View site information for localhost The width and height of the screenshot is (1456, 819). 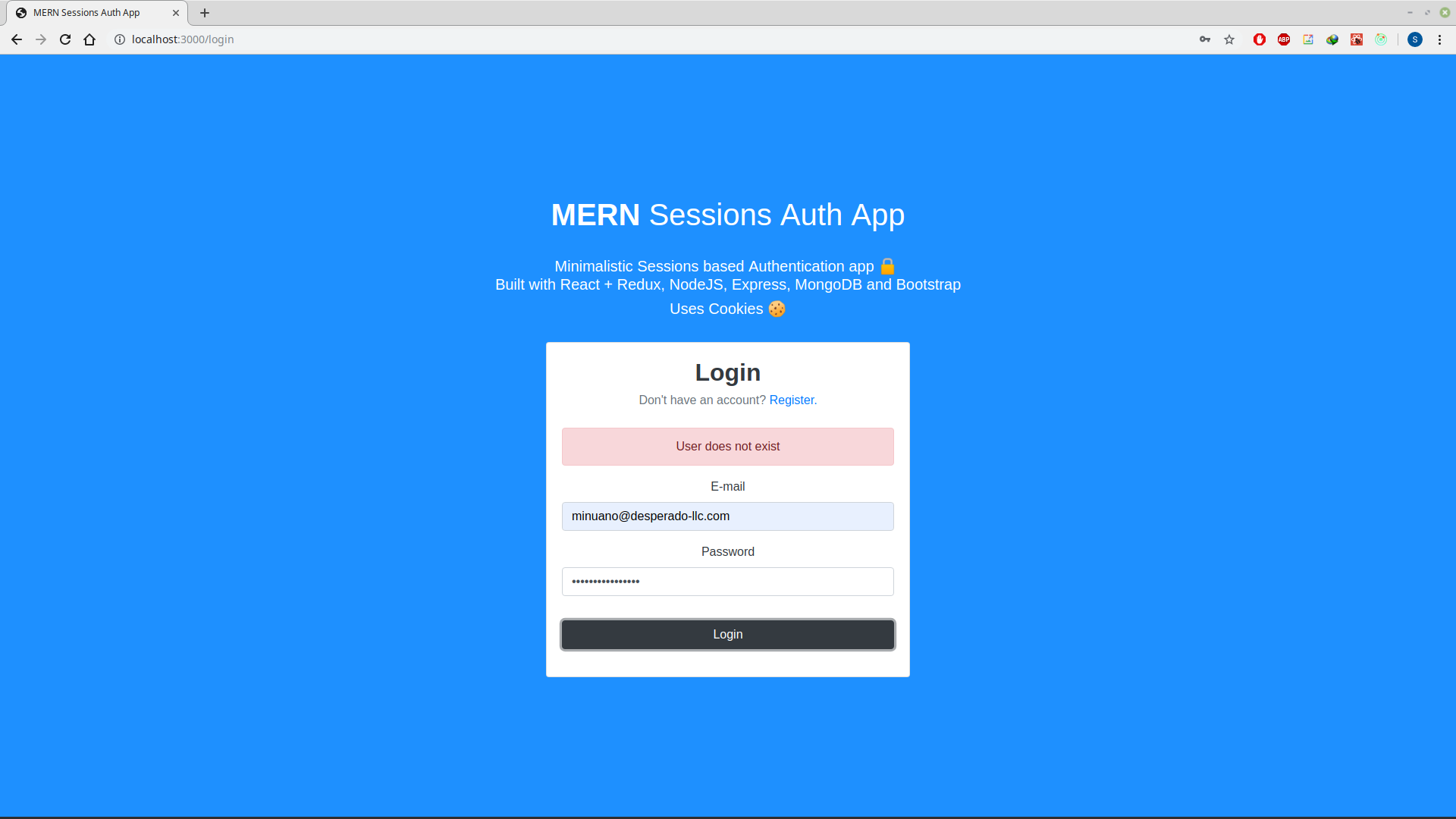[x=120, y=39]
